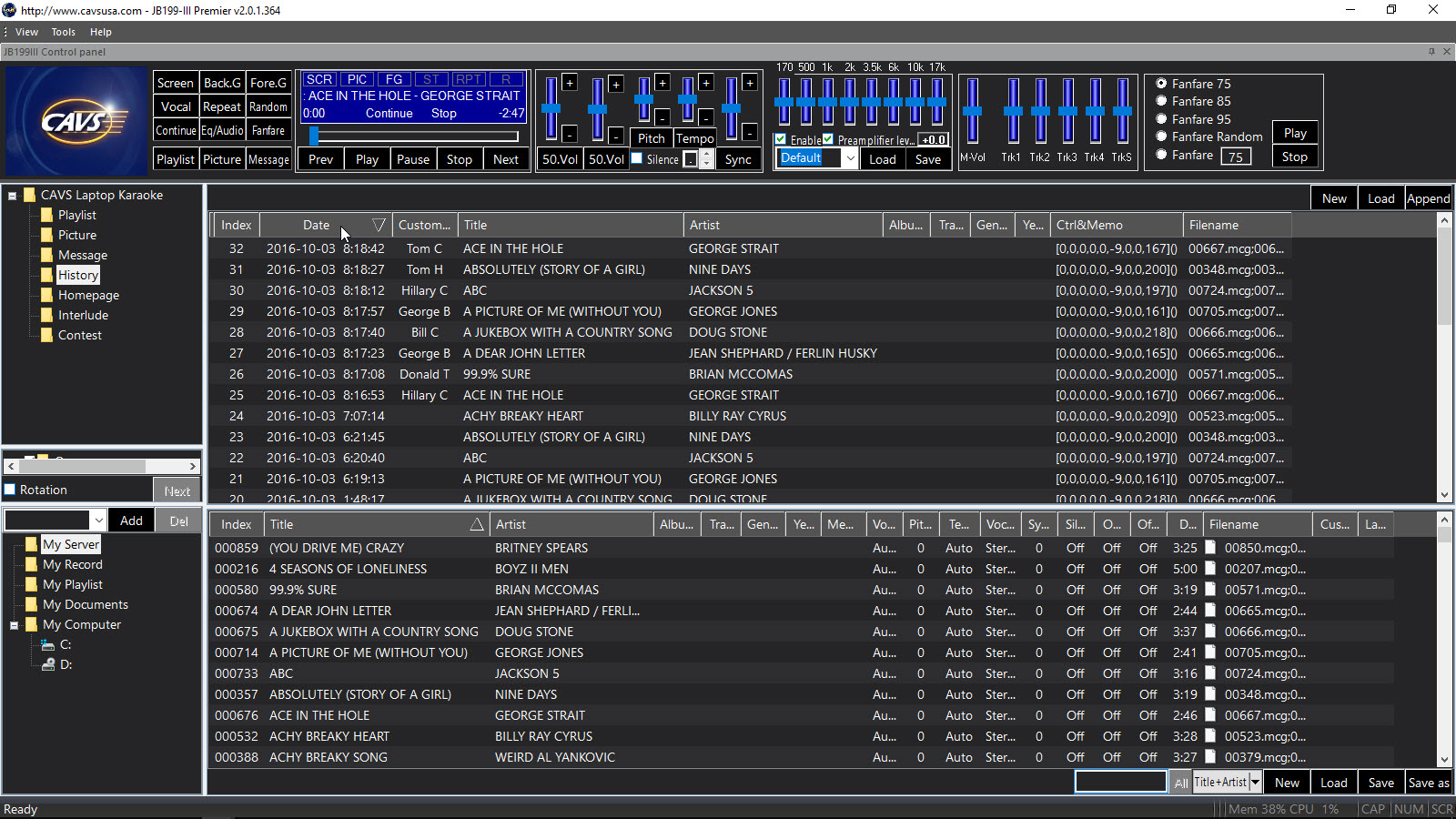The height and width of the screenshot is (819, 1456).
Task: Click the minus button right of the Tempo slider
Action: point(706,117)
